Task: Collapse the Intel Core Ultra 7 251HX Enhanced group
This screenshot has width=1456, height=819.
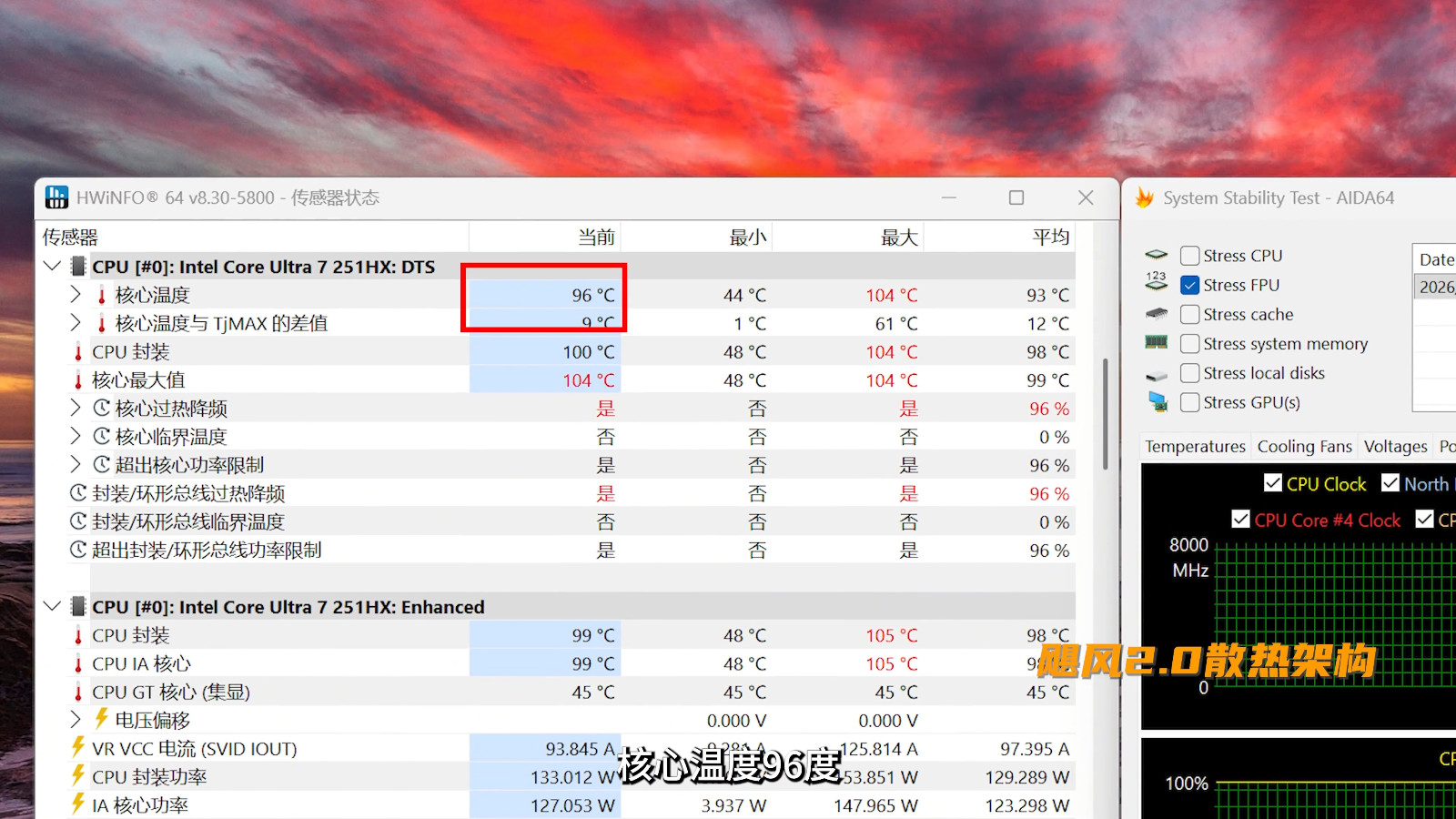Action: pyautogui.click(x=53, y=607)
